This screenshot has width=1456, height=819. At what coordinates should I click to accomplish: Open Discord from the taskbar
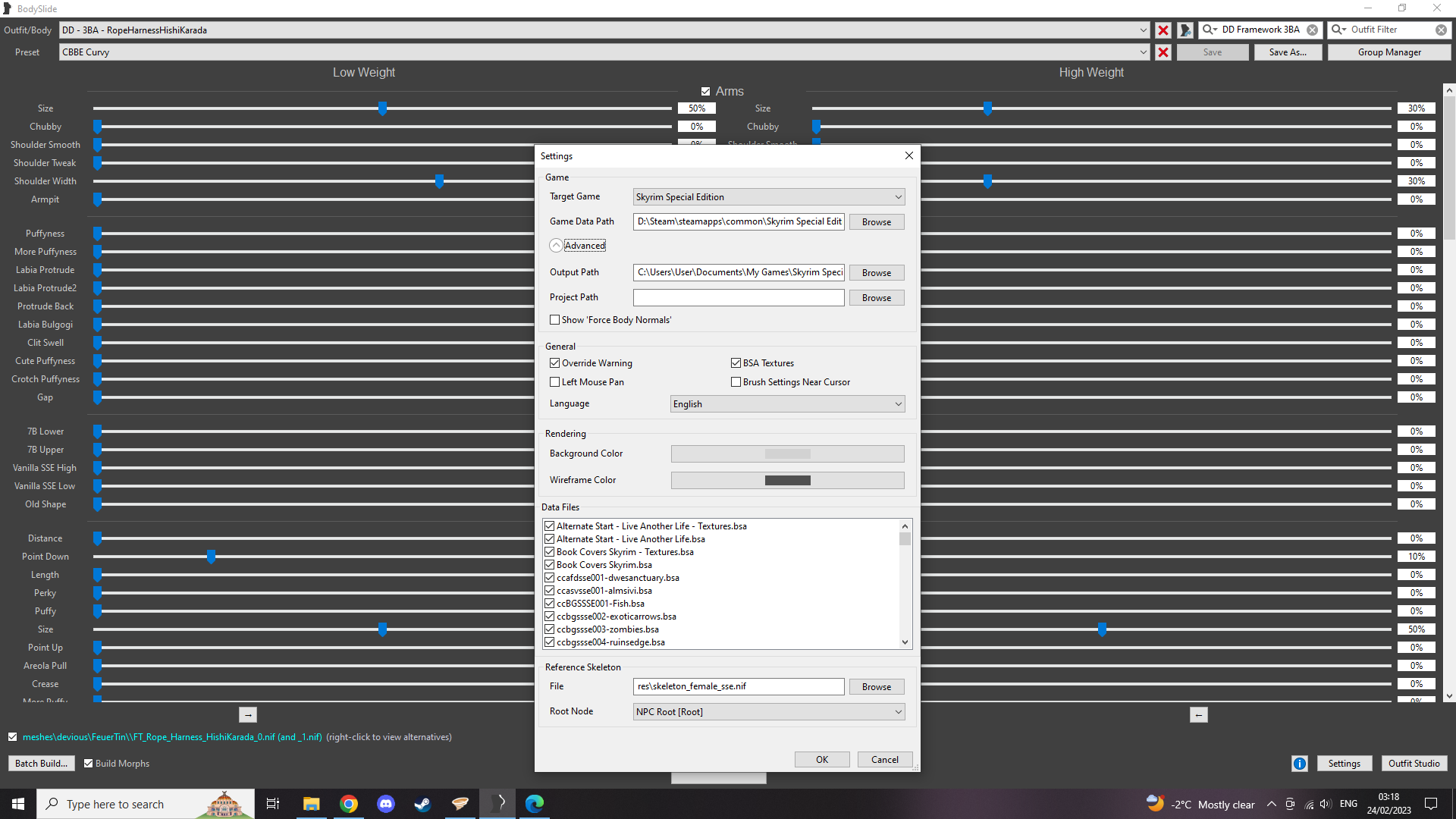pos(385,804)
